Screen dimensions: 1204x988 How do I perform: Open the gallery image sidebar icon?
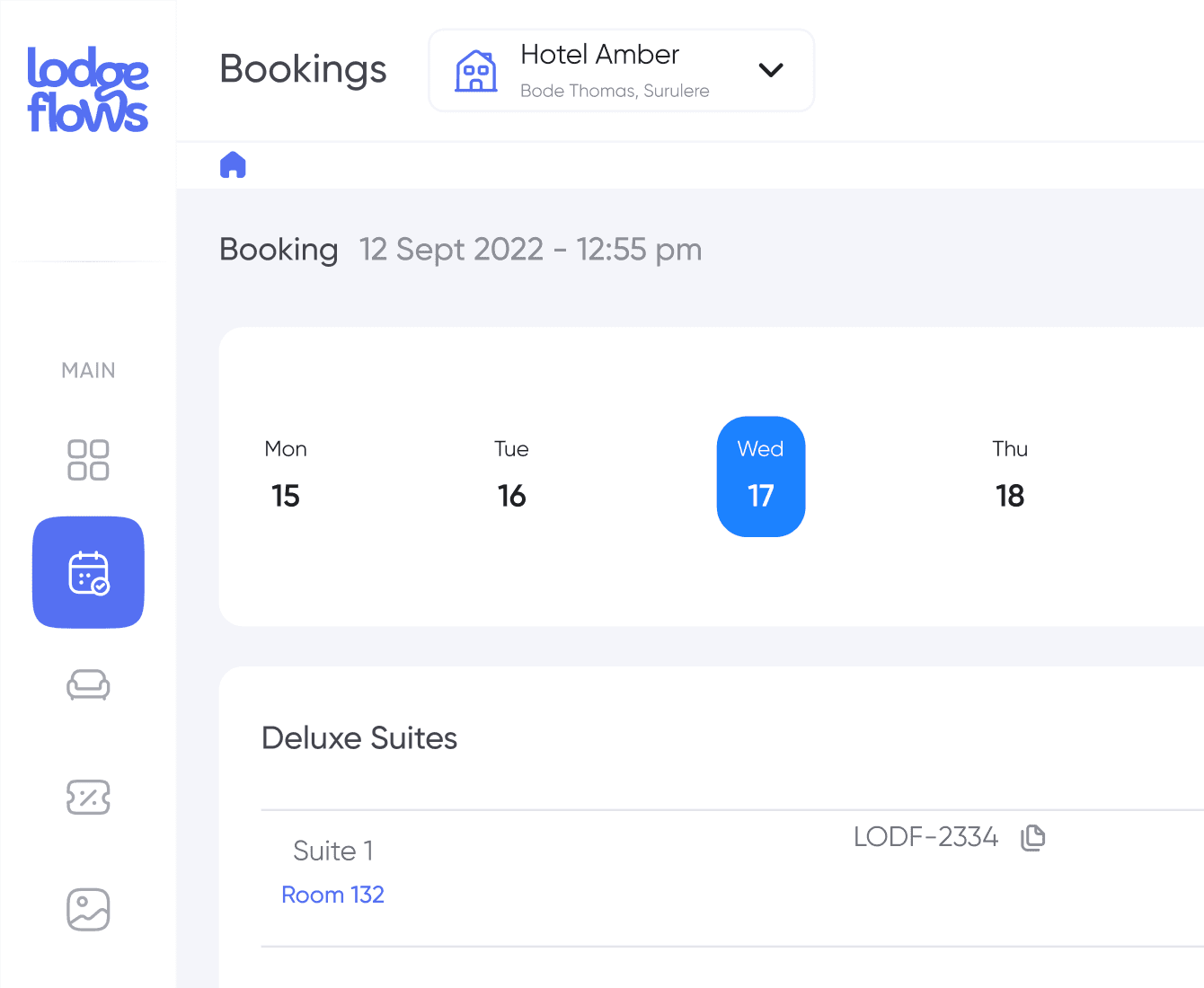pyautogui.click(x=88, y=909)
